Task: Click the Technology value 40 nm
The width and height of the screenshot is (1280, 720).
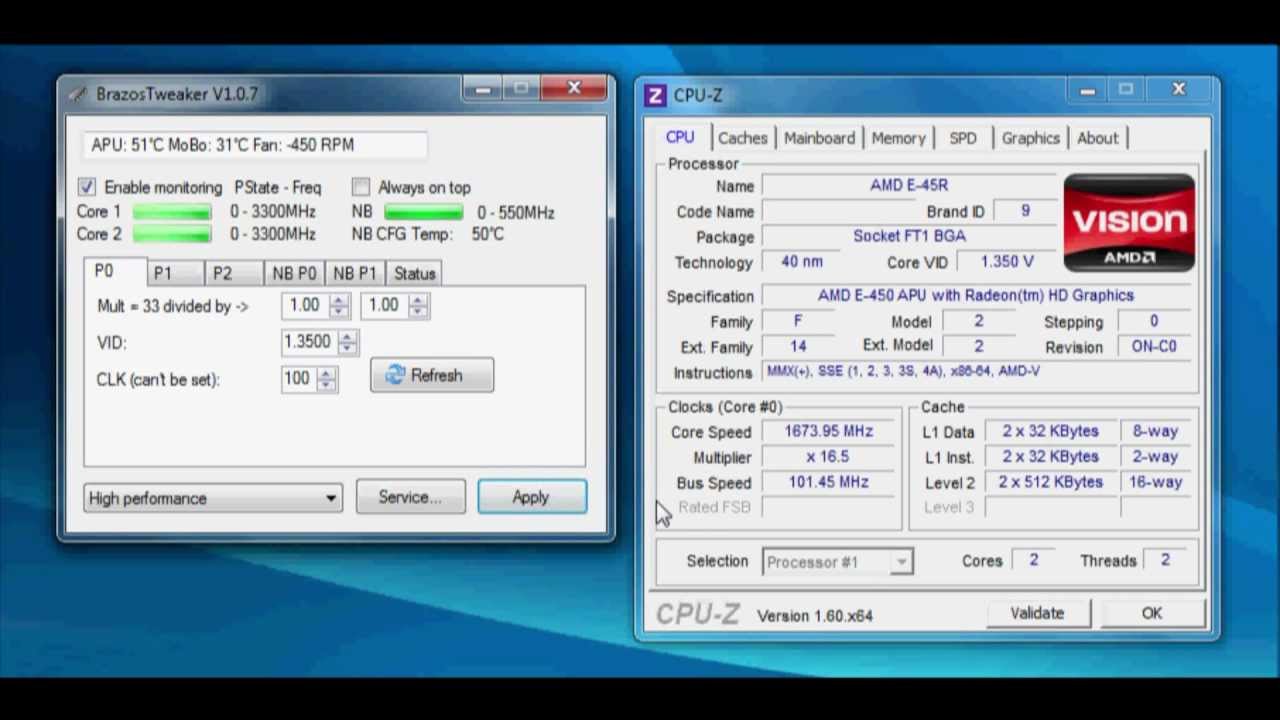Action: tap(802, 261)
